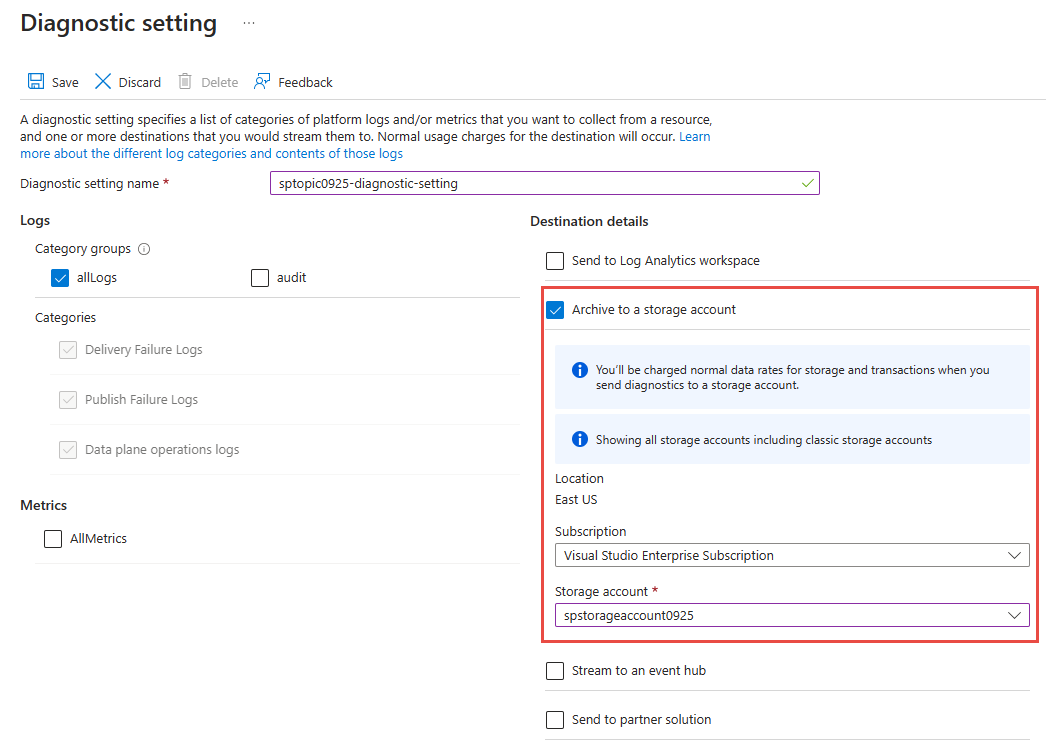Viewport: 1046px width, 747px height.
Task: Click the info icon on the classic storage accounts notice
Action: 578,440
